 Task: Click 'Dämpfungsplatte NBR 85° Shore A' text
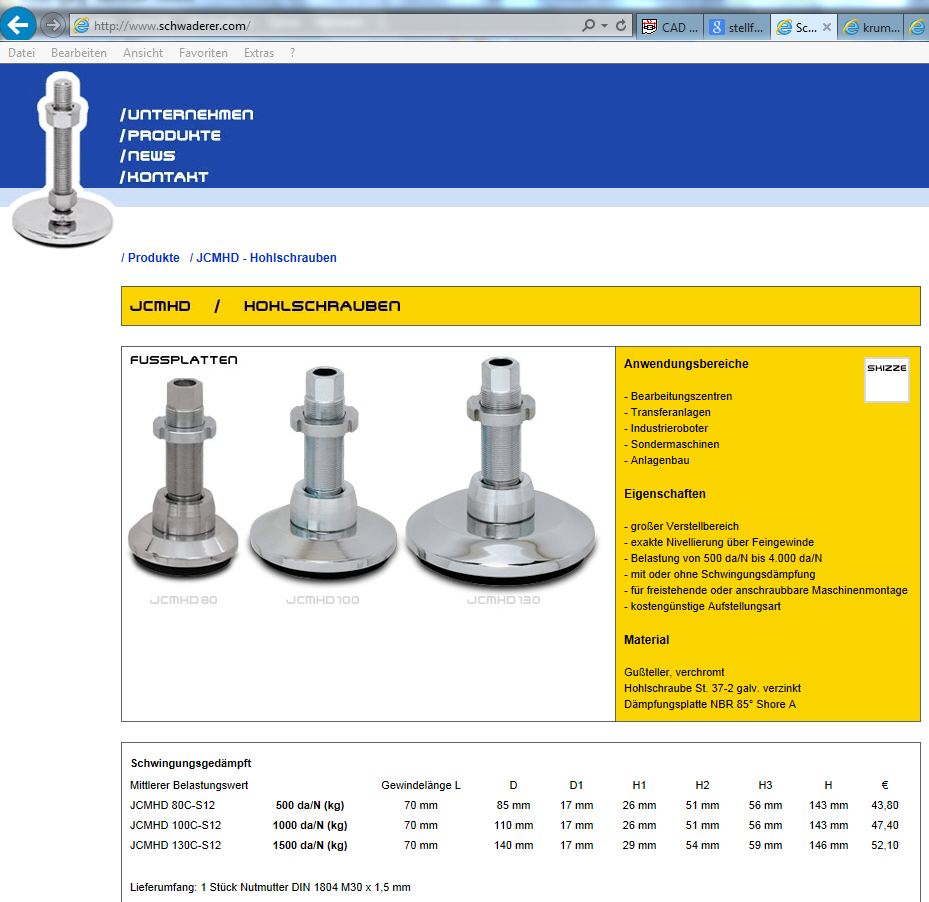click(710, 704)
